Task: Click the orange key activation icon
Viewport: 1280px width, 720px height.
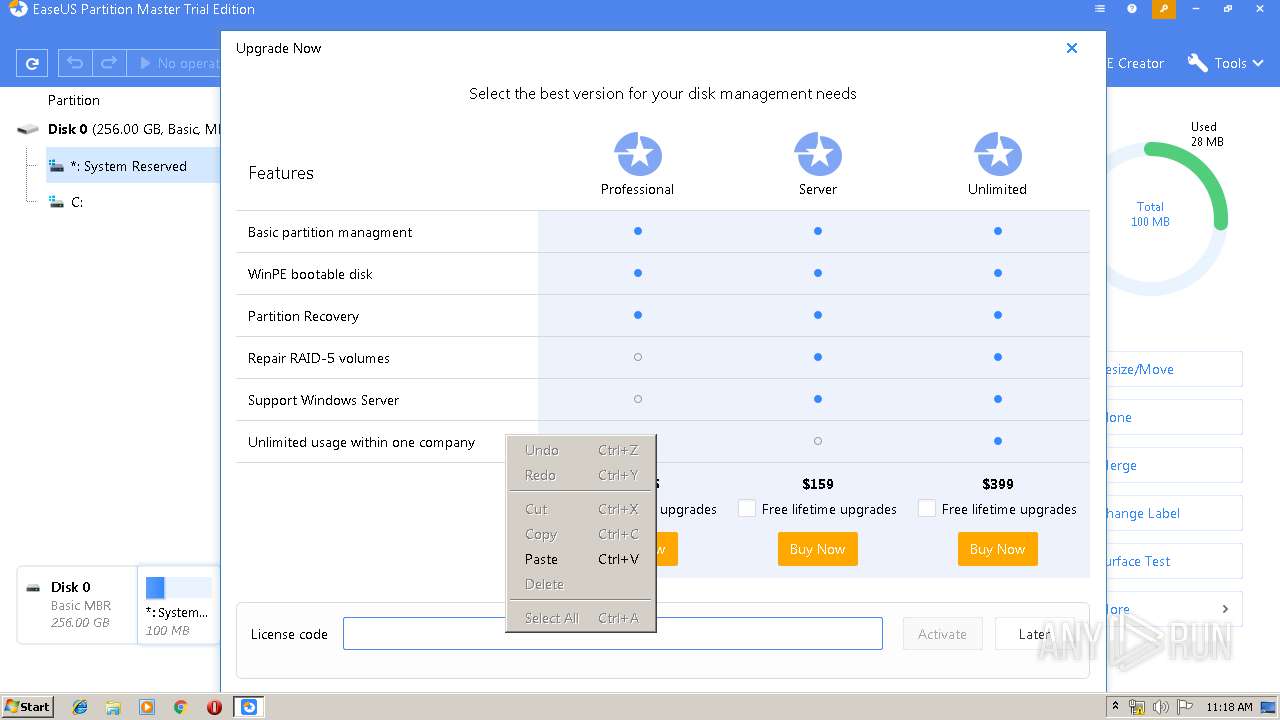Action: click(x=1163, y=9)
